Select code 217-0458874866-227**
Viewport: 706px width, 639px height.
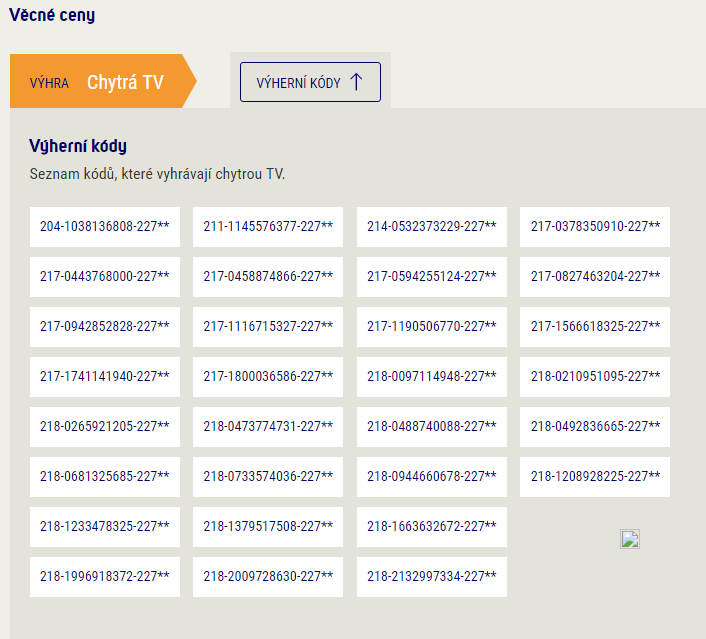[x=268, y=277]
